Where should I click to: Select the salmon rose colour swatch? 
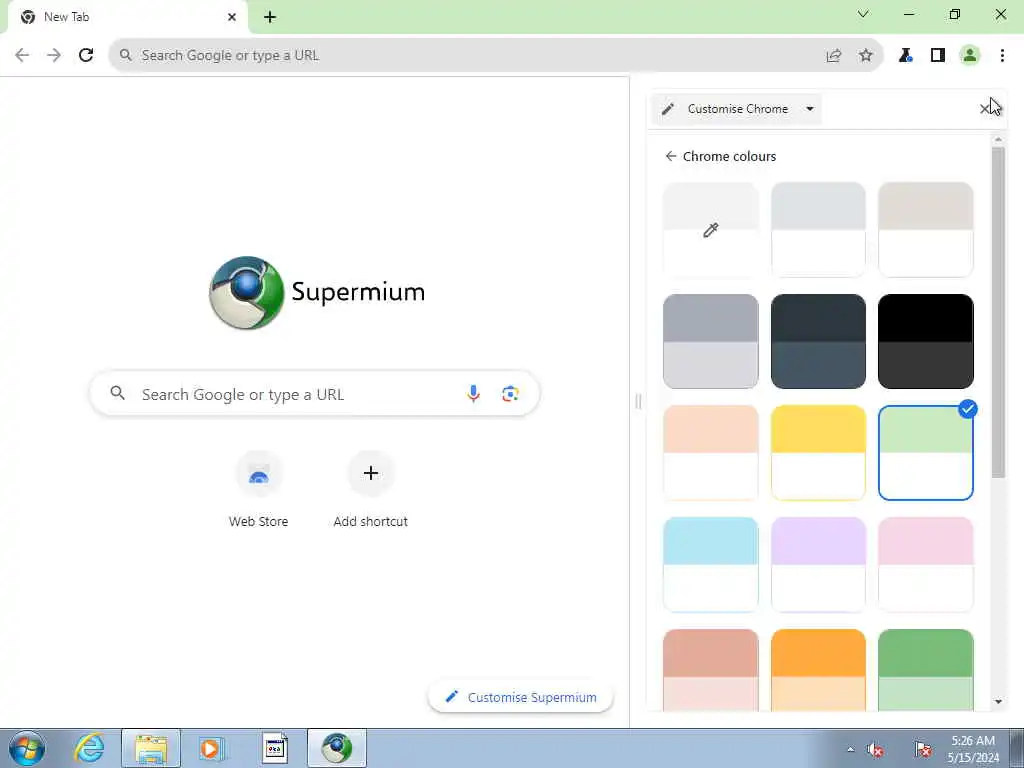[711, 670]
